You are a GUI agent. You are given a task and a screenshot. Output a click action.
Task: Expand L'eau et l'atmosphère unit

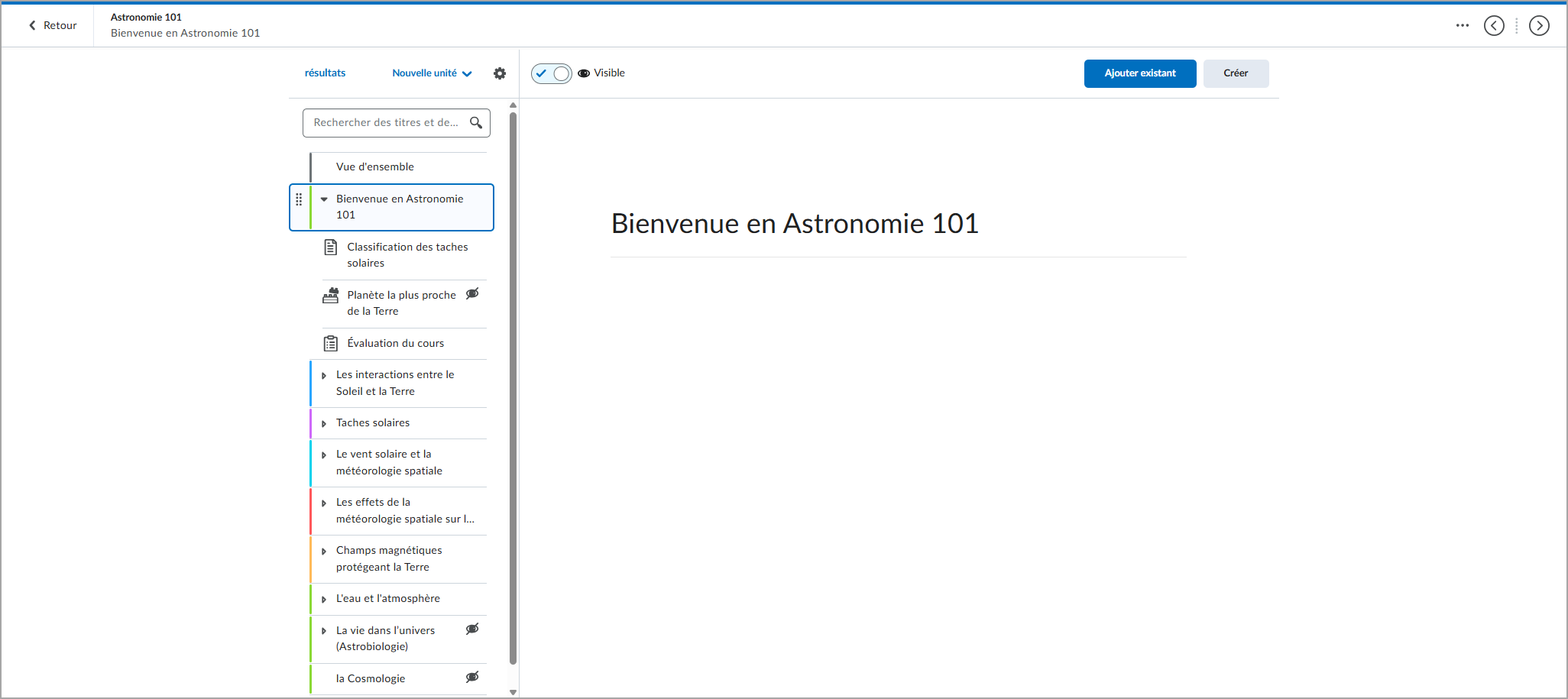[x=324, y=600]
